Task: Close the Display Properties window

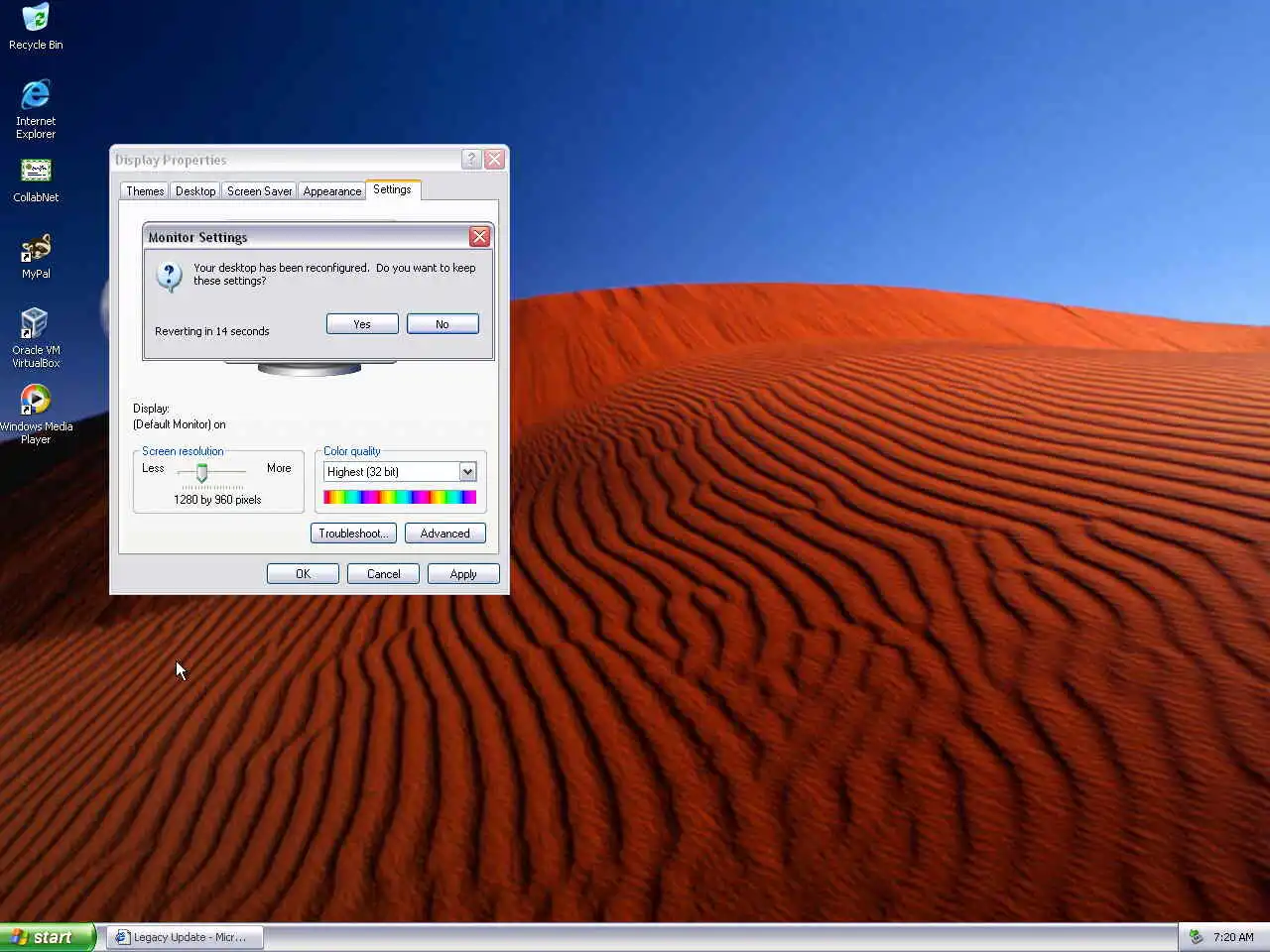Action: pos(495,160)
